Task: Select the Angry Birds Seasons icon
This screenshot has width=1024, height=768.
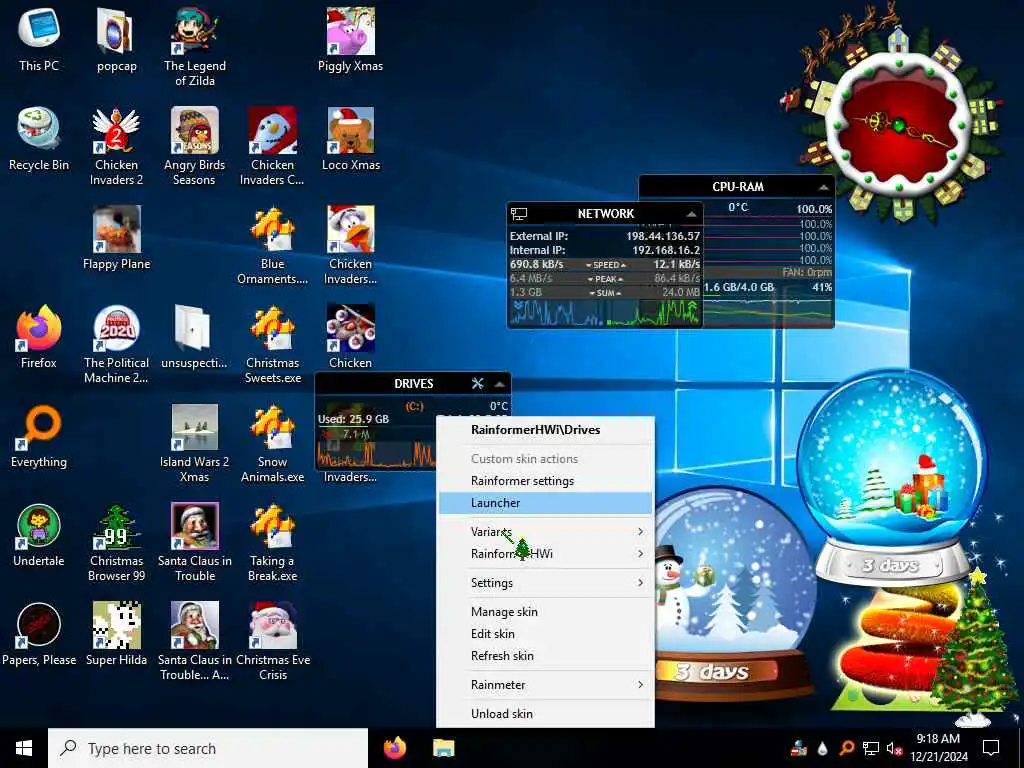Action: tap(195, 146)
